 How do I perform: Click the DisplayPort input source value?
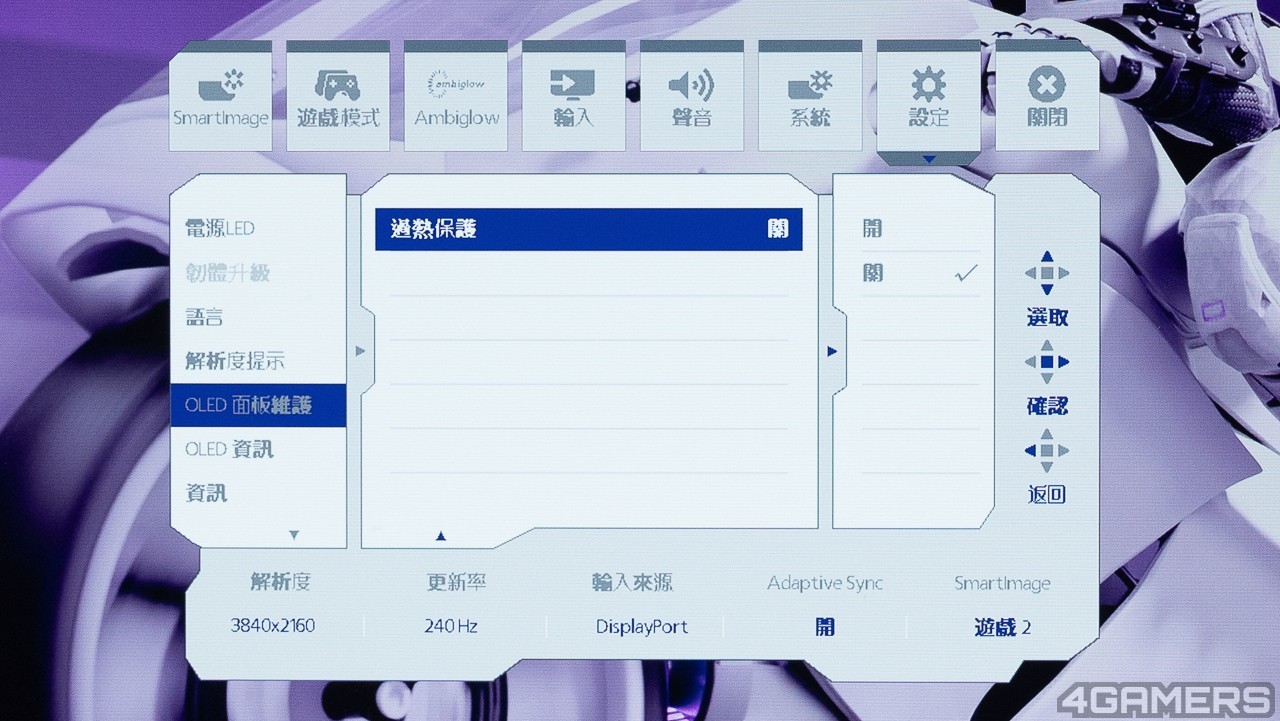pos(641,627)
